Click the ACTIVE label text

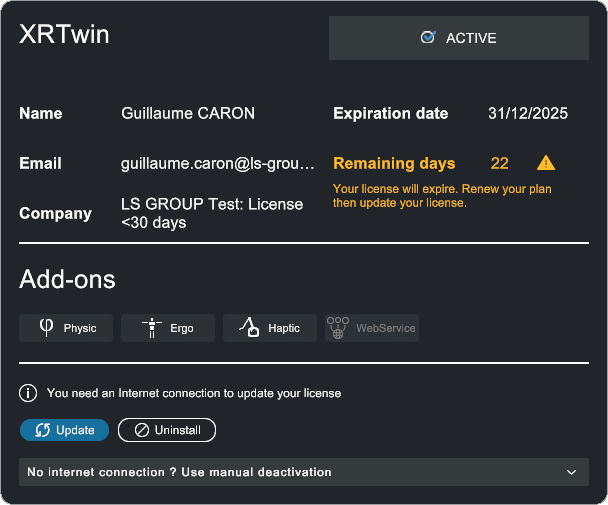pos(471,38)
